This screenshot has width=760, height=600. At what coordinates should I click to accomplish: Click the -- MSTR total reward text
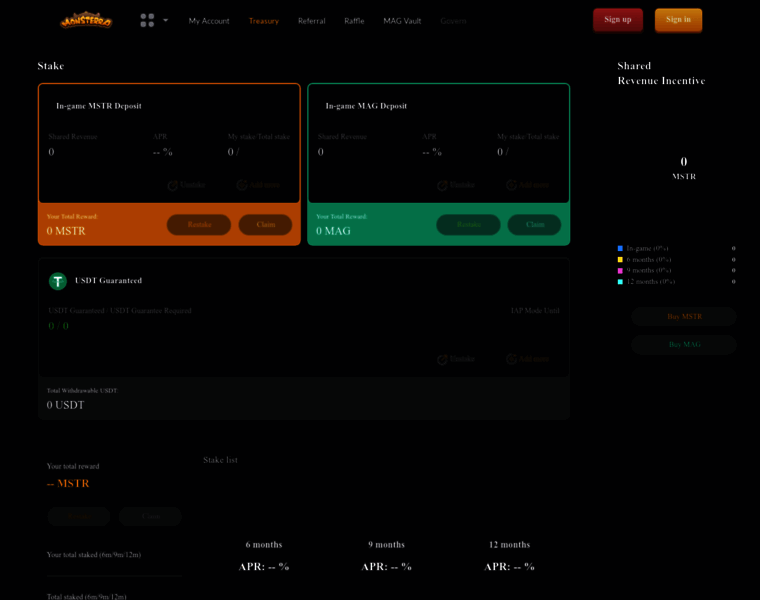click(x=68, y=484)
